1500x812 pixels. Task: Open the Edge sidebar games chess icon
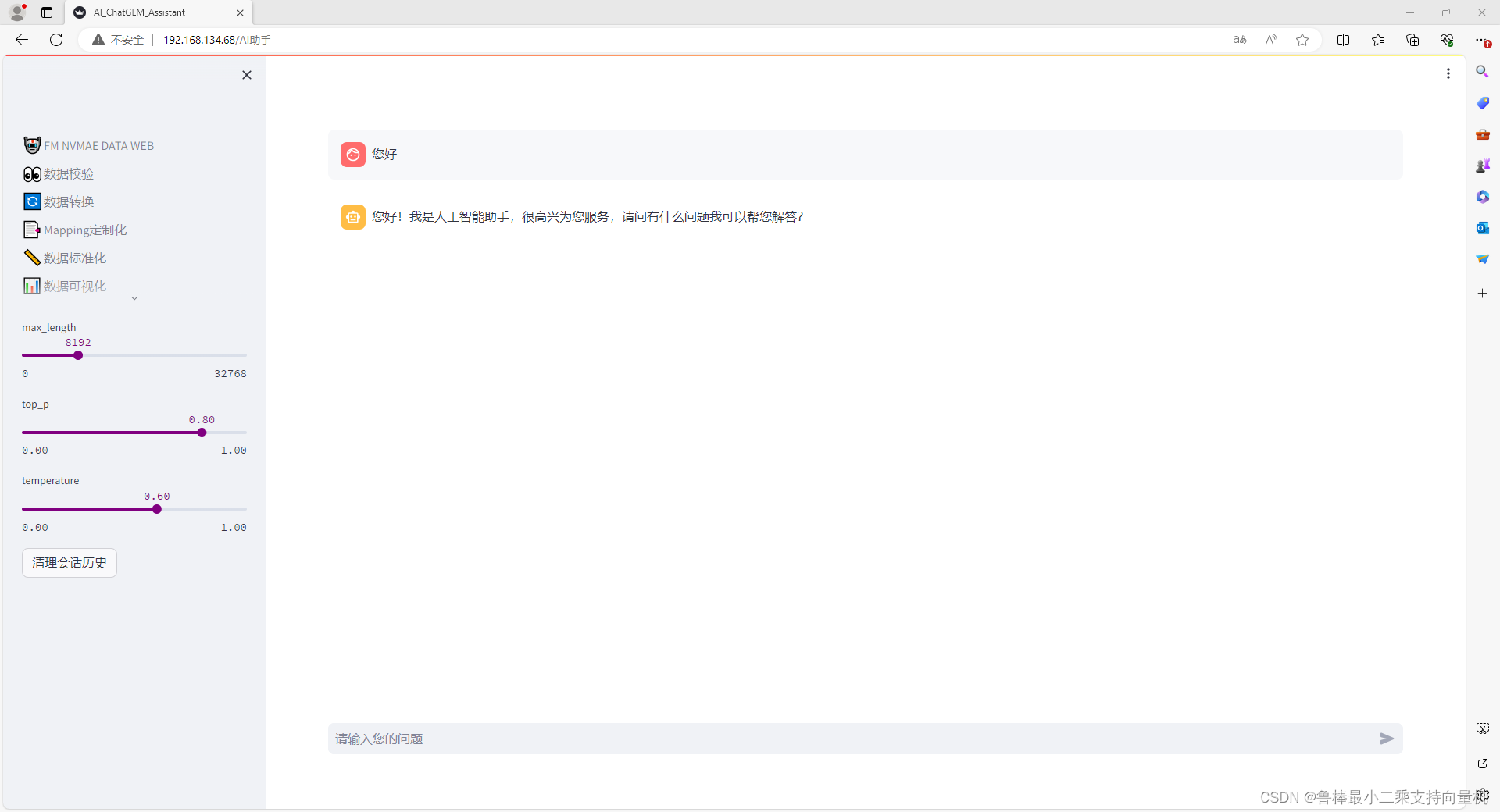tap(1482, 166)
